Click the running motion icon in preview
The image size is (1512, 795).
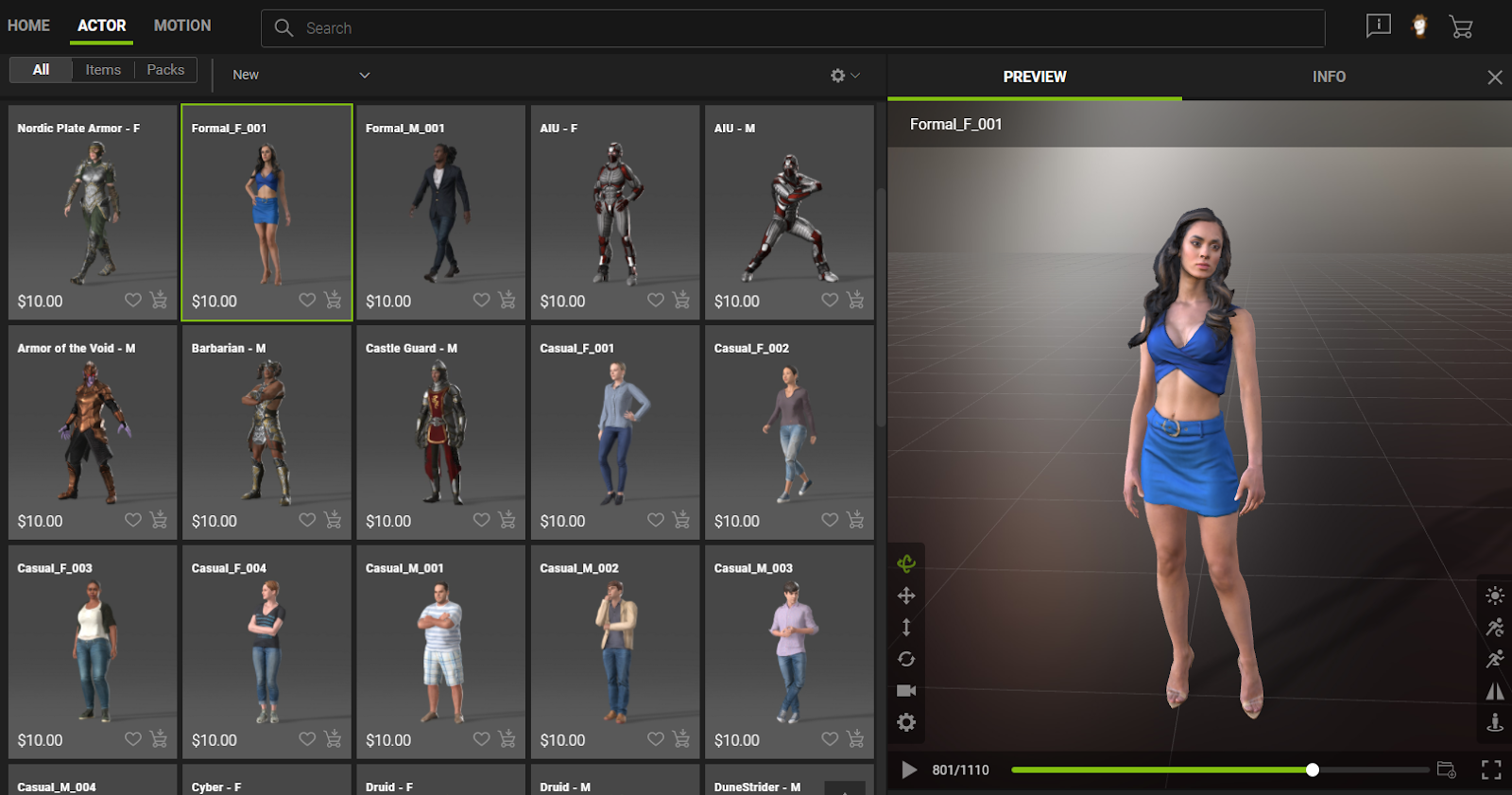[x=1495, y=659]
